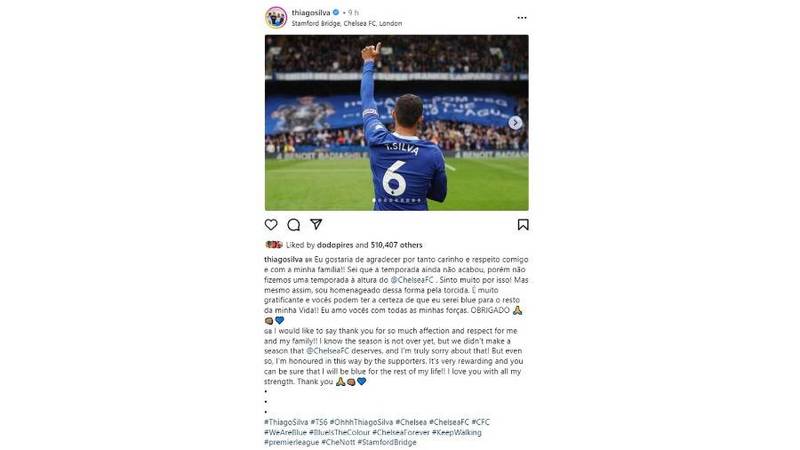
Task: Open dodopires profile from likes
Action: [335, 245]
